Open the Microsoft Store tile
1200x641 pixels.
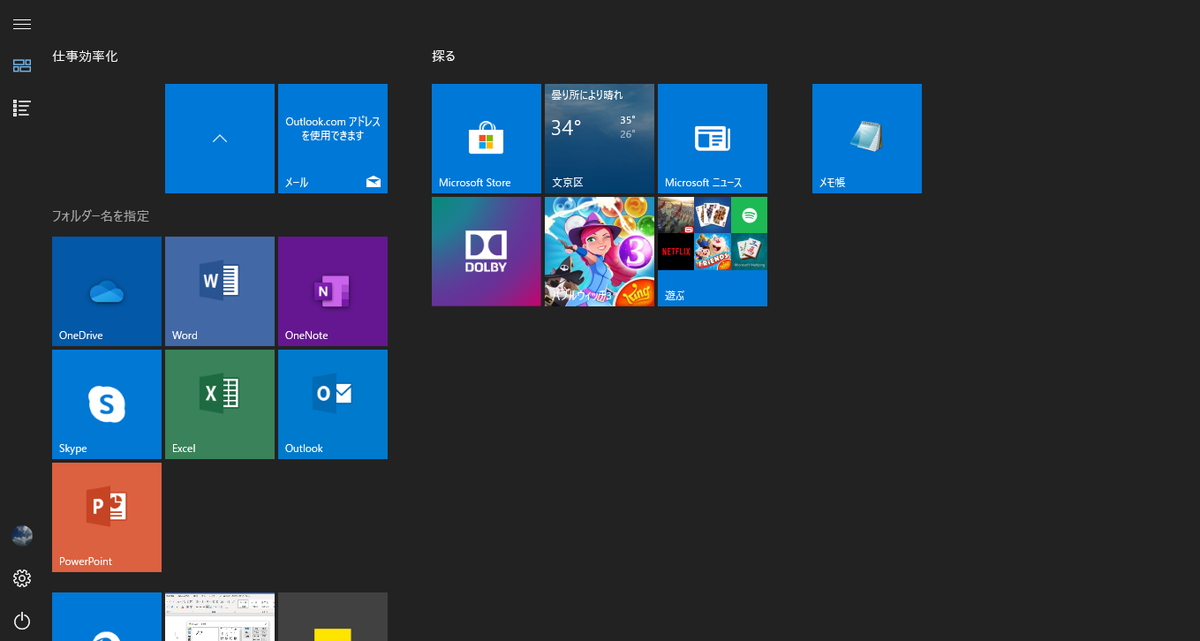pos(487,138)
